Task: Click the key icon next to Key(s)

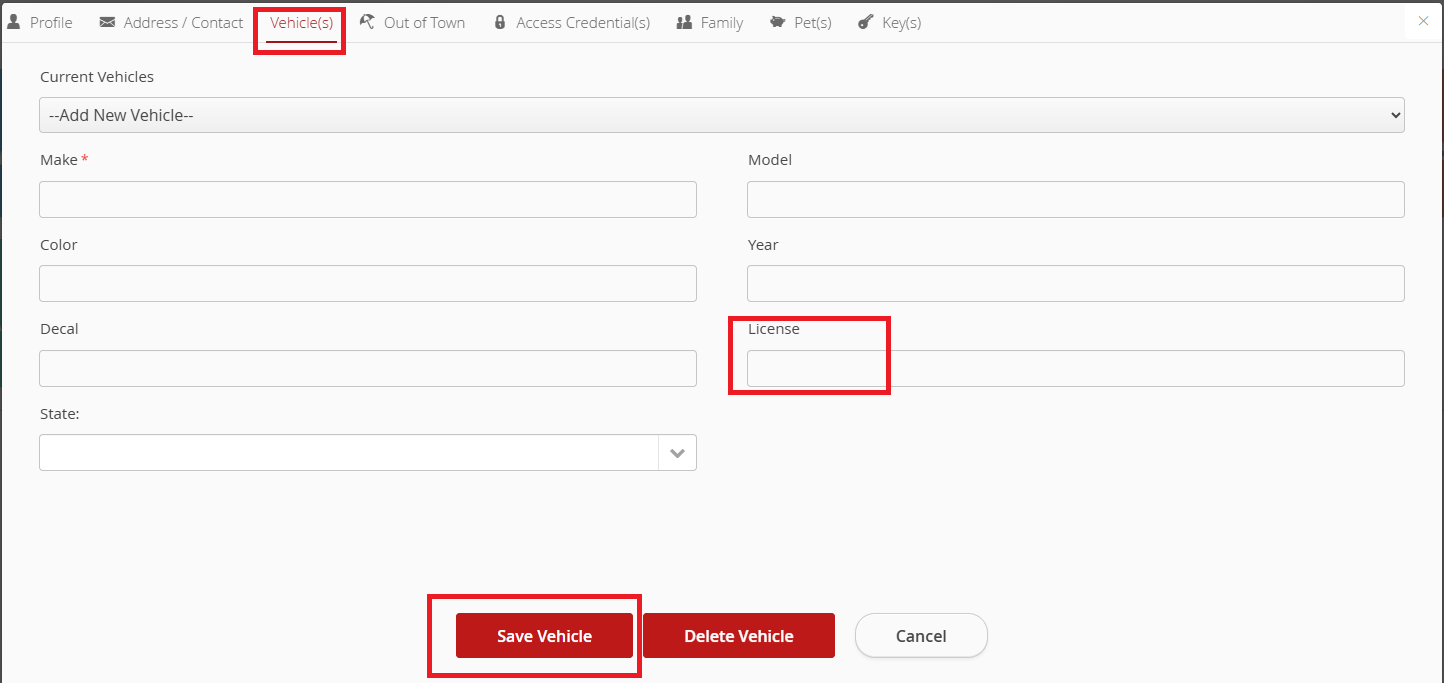Action: tap(864, 21)
